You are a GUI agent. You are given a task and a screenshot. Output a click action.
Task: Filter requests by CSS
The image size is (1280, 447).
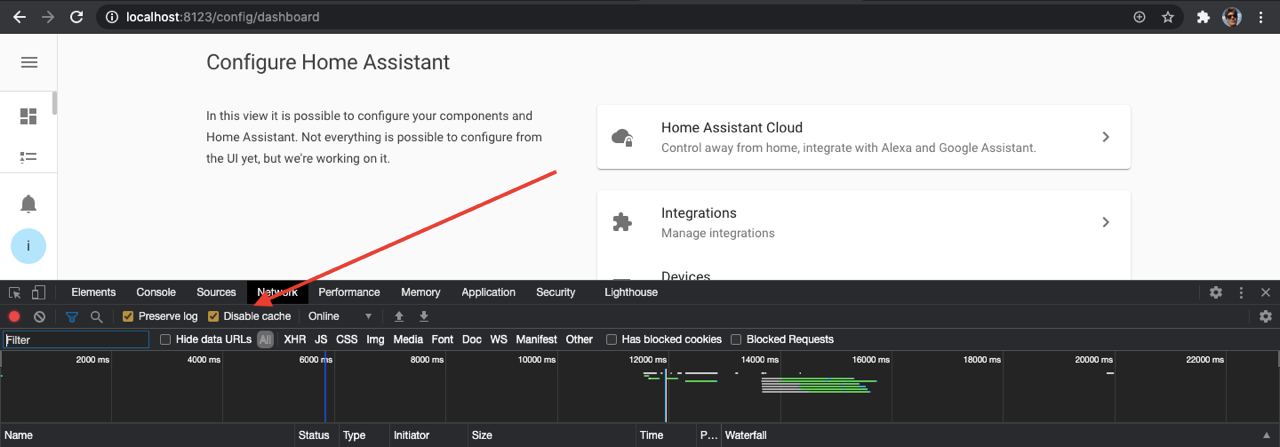coord(346,339)
